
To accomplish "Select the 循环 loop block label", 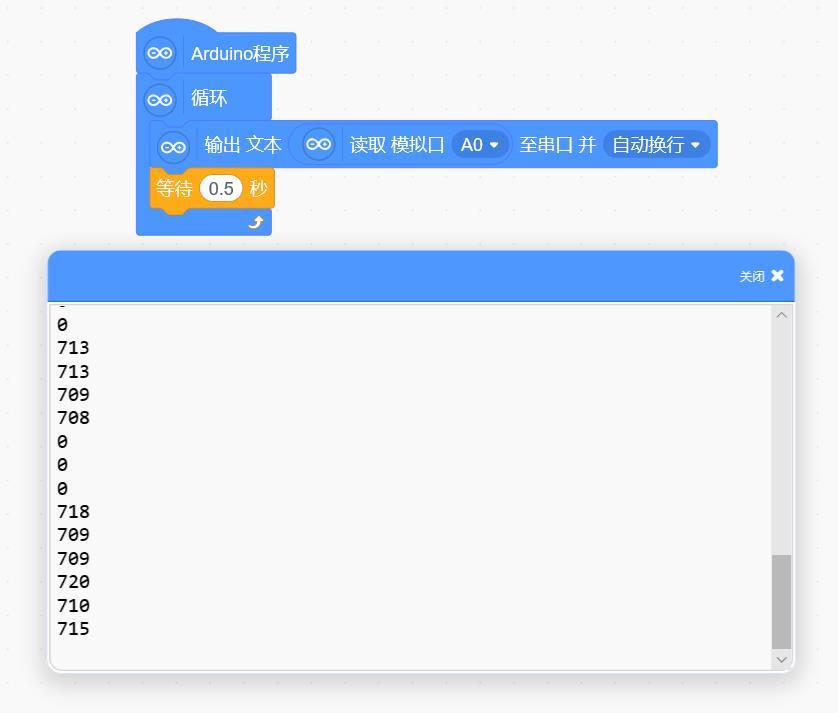I will point(209,98).
